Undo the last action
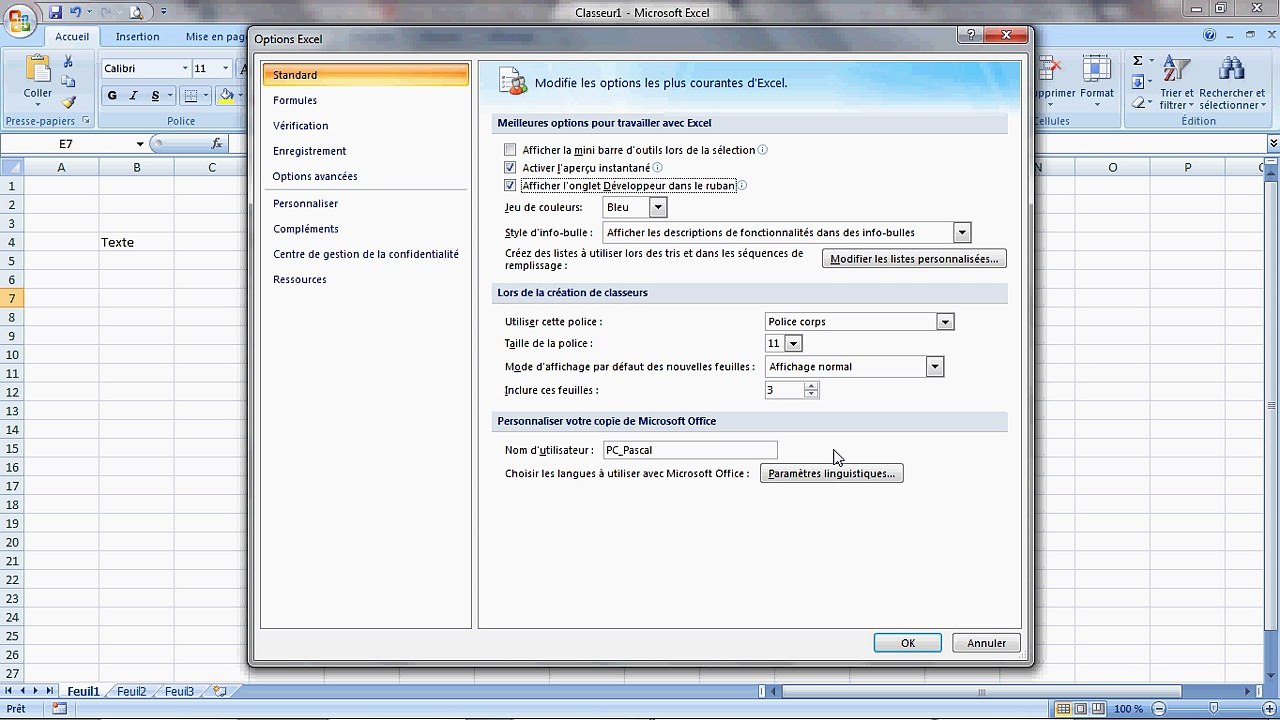The width and height of the screenshot is (1280, 720). coord(76,12)
